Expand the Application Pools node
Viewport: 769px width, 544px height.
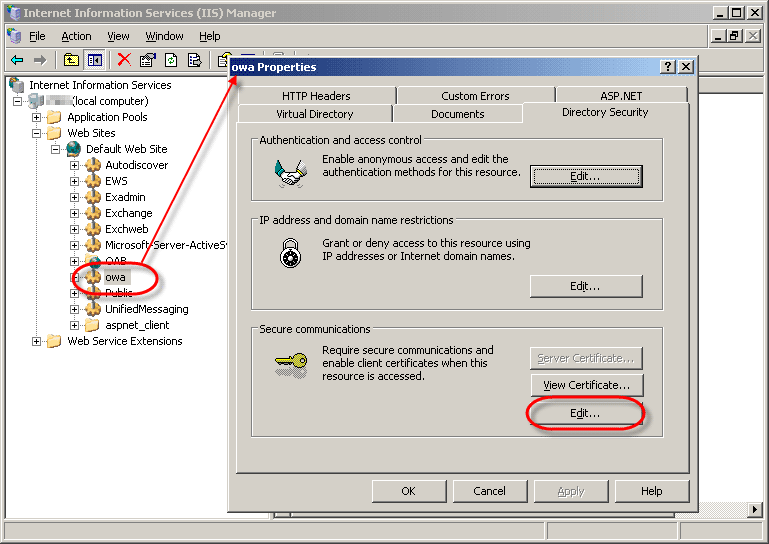point(36,117)
